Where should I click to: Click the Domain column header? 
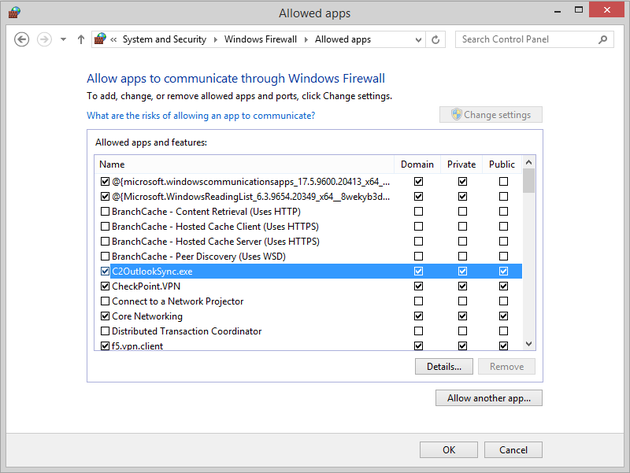(x=417, y=164)
